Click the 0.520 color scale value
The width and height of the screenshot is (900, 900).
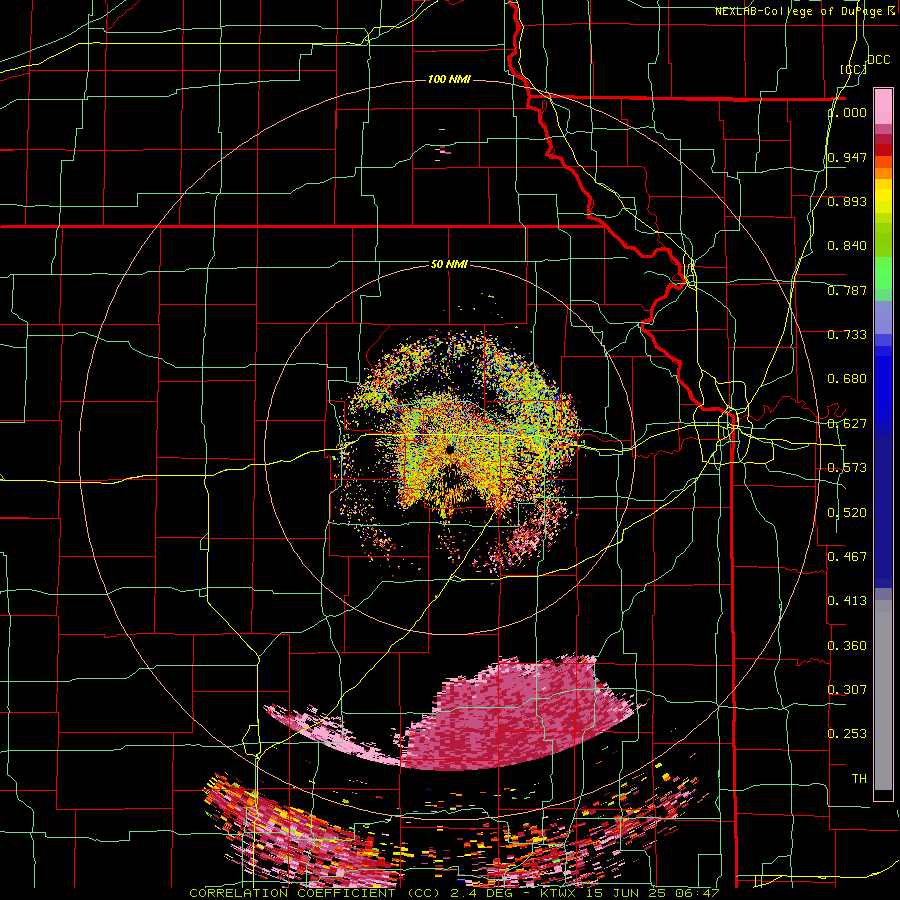[847, 513]
